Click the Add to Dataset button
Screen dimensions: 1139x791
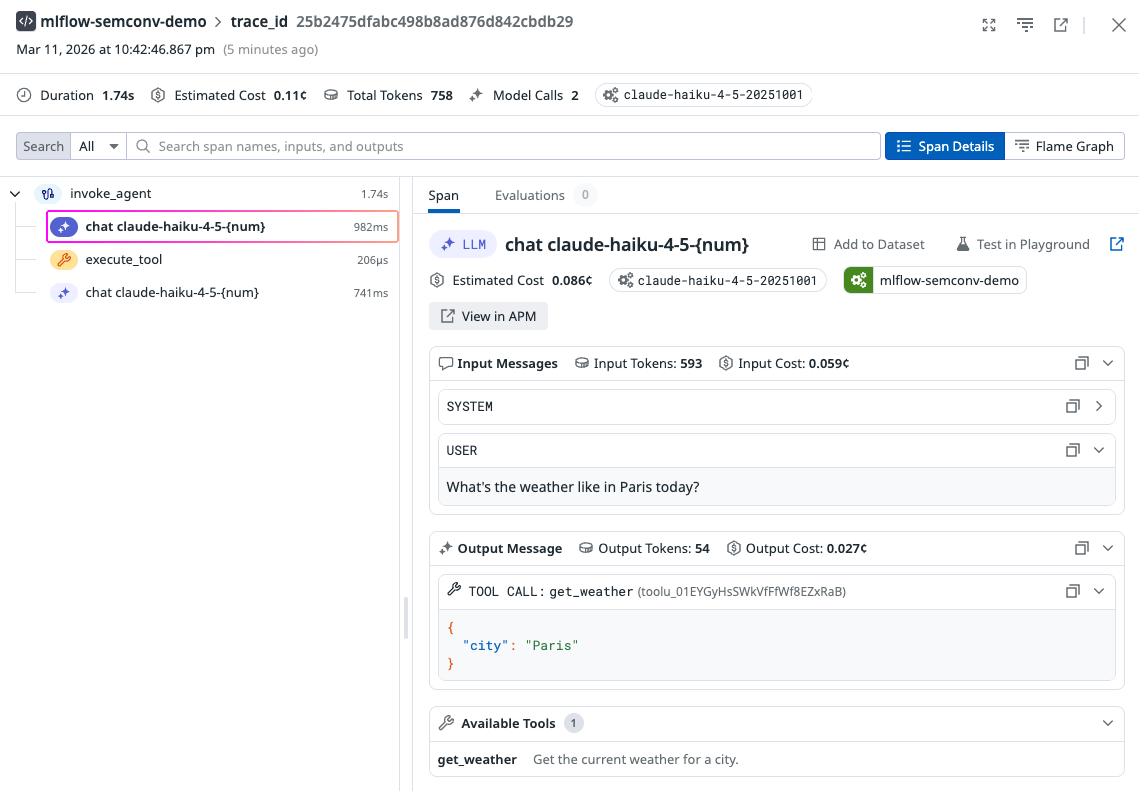(x=867, y=244)
